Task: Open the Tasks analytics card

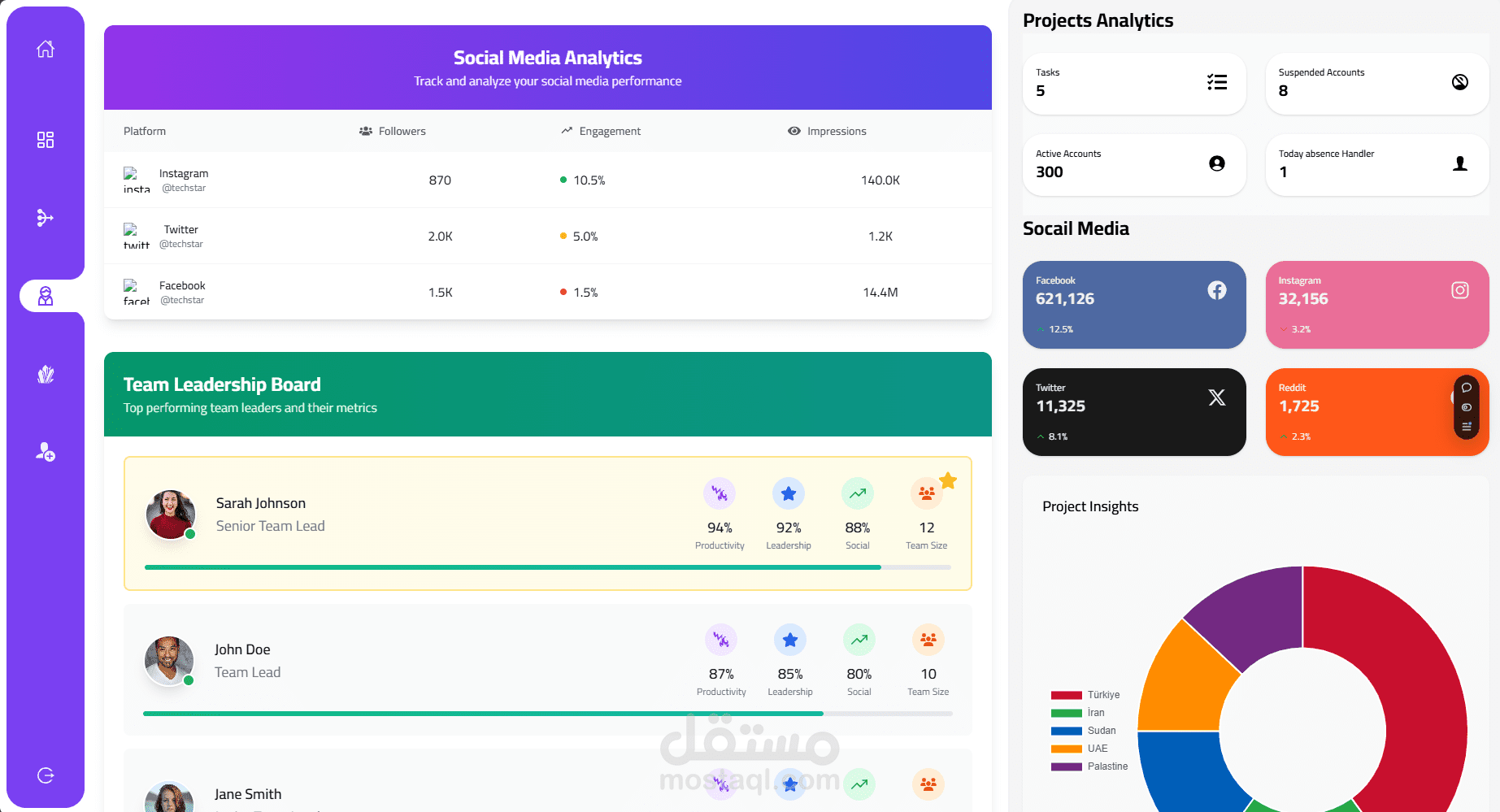Action: (x=1134, y=84)
